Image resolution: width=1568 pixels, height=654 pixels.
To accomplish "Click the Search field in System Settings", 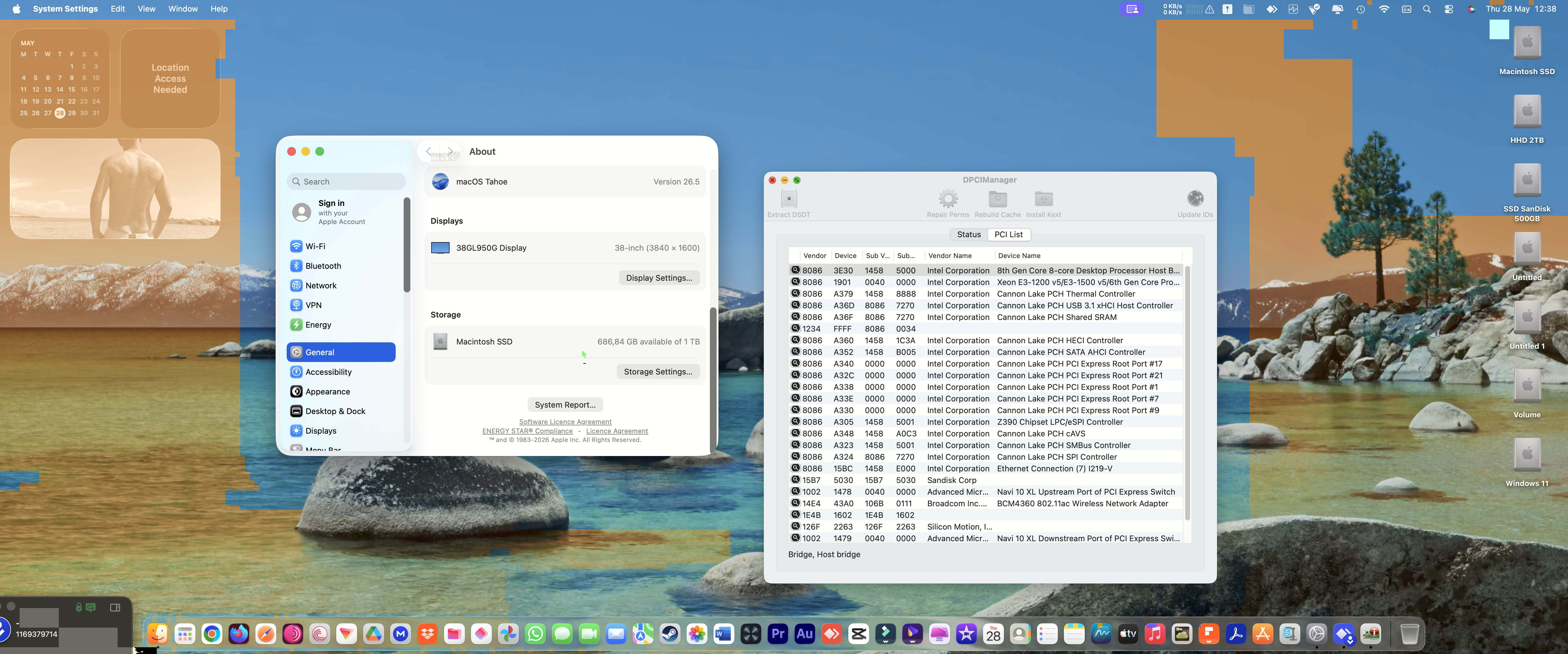I will click(x=346, y=182).
